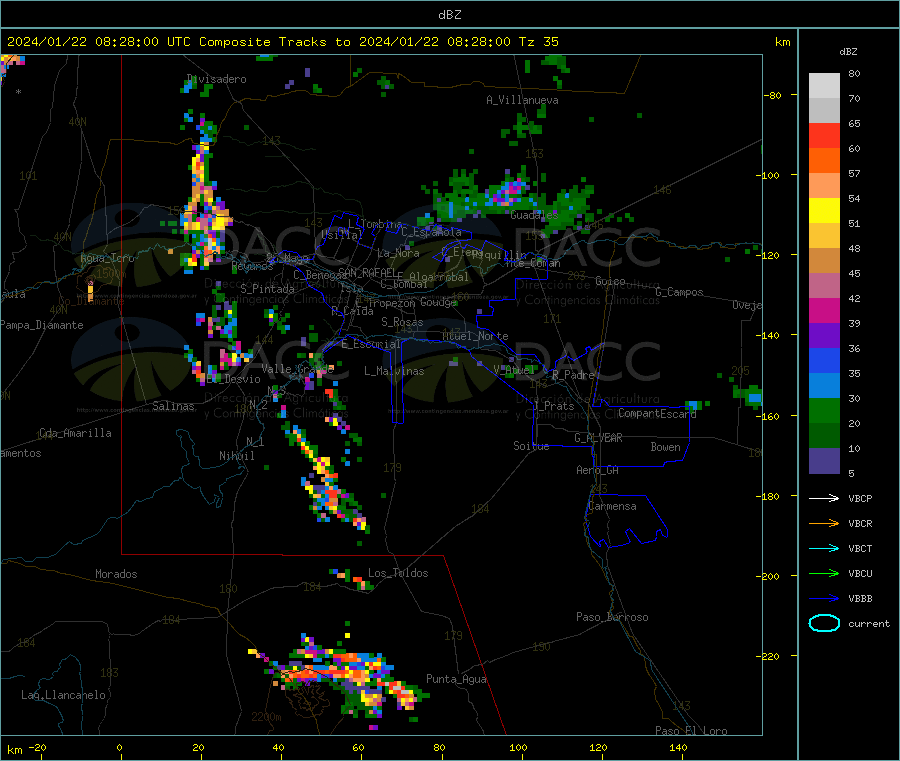Click the 'Aero_GA' map label
900x761 pixels.
(598, 471)
